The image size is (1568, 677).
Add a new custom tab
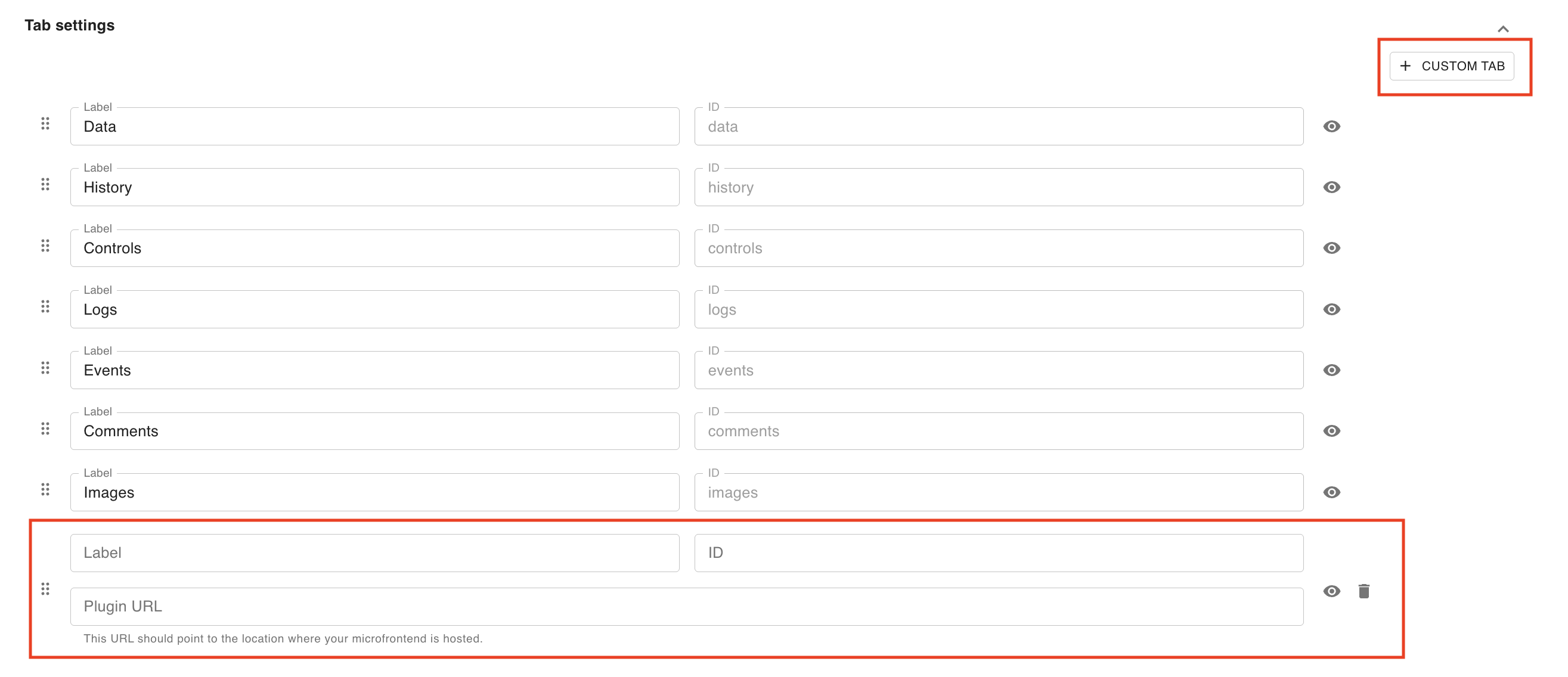tap(1451, 66)
